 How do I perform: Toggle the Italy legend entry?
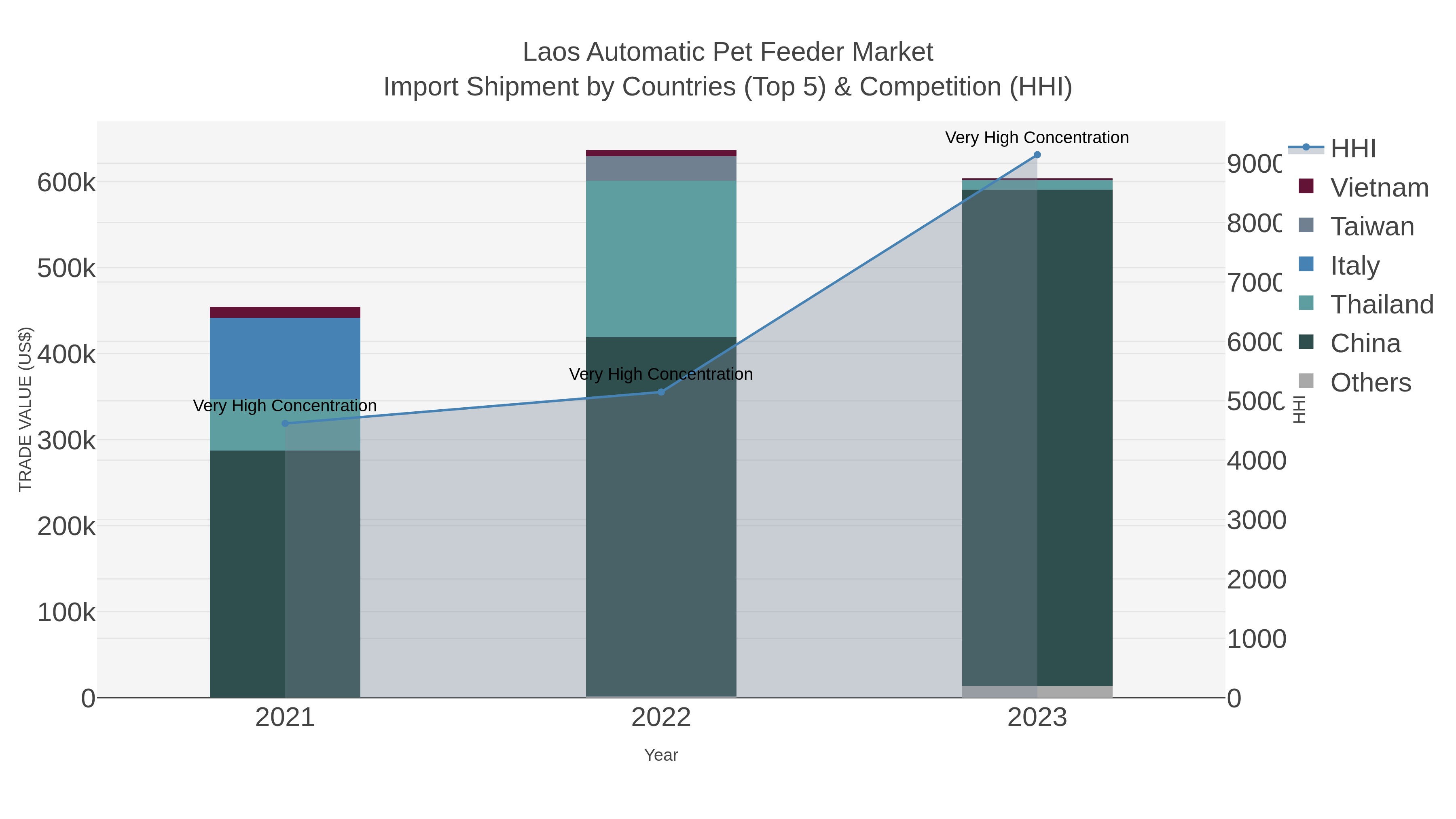[1339, 266]
